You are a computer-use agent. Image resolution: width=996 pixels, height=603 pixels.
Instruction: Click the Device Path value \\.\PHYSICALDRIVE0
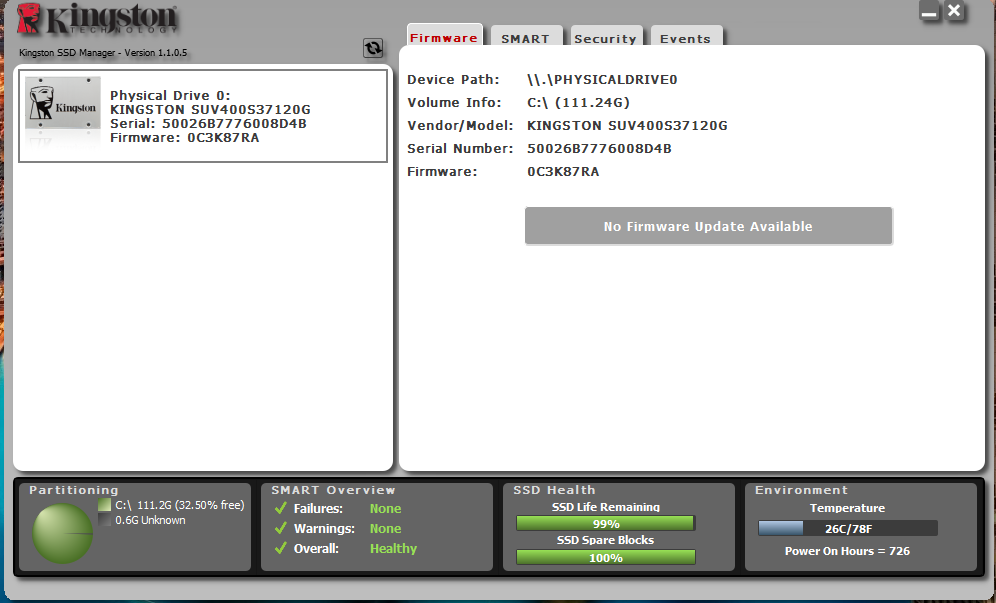(x=602, y=80)
